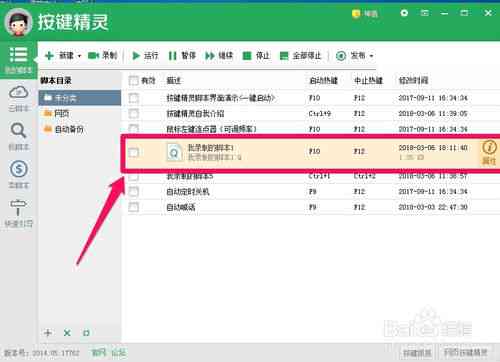Sort by the 启动热键 column header
This screenshot has height=362, width=500.
click(x=323, y=80)
